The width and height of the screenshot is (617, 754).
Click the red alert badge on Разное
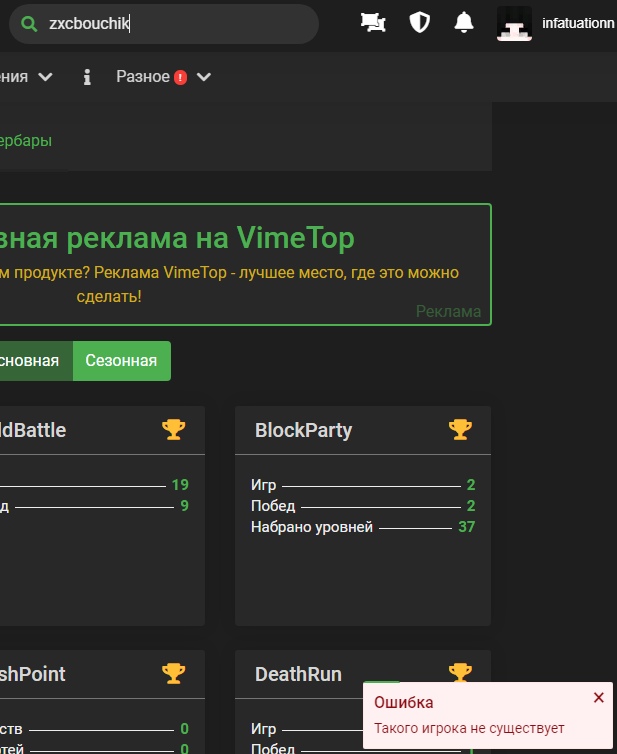tap(180, 77)
